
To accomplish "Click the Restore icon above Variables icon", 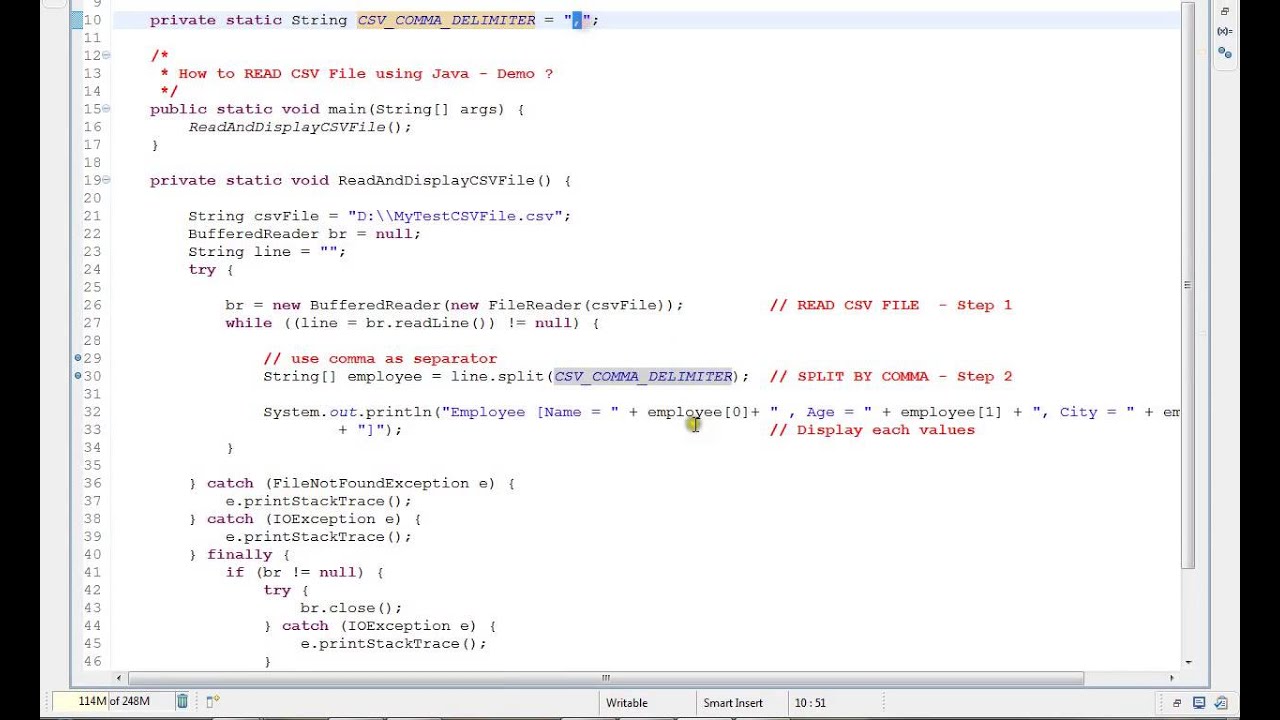I will click(x=1224, y=11).
